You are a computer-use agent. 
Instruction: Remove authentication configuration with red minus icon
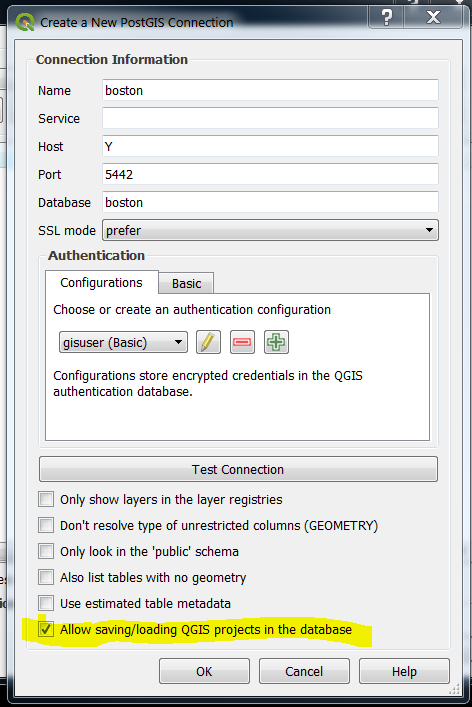[242, 342]
